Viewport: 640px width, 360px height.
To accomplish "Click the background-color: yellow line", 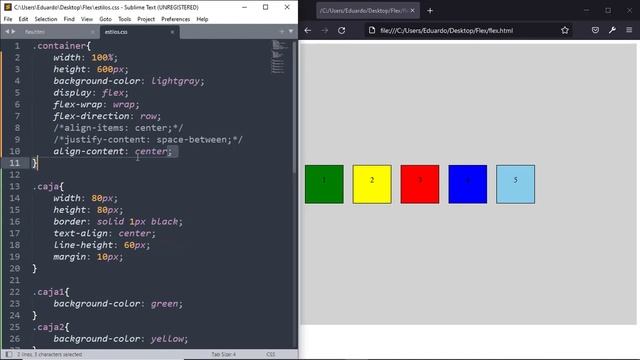I will coord(120,339).
